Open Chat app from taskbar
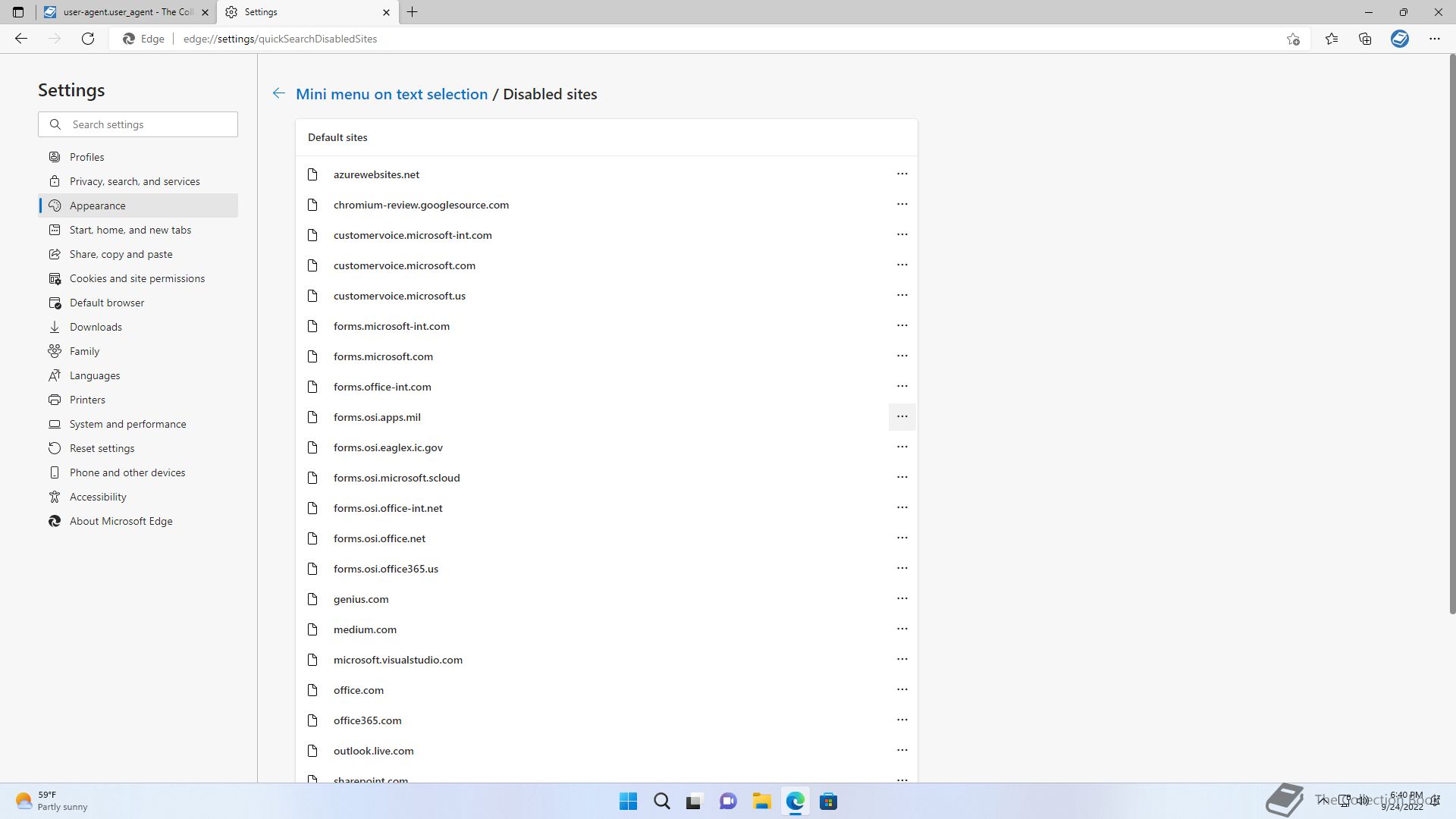Image resolution: width=1456 pixels, height=819 pixels. (x=728, y=802)
